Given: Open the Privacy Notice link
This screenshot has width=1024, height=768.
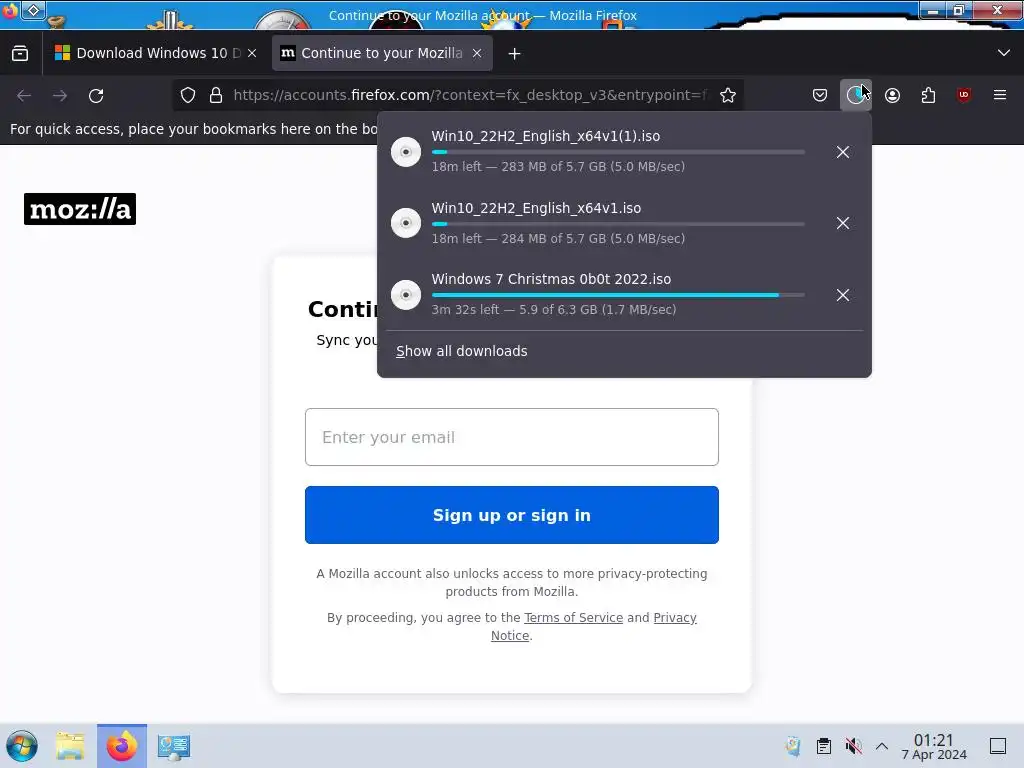Looking at the screenshot, I should [675, 618].
